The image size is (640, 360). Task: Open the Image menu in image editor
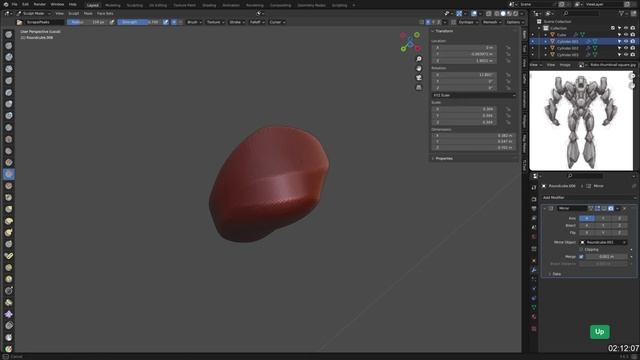click(565, 65)
